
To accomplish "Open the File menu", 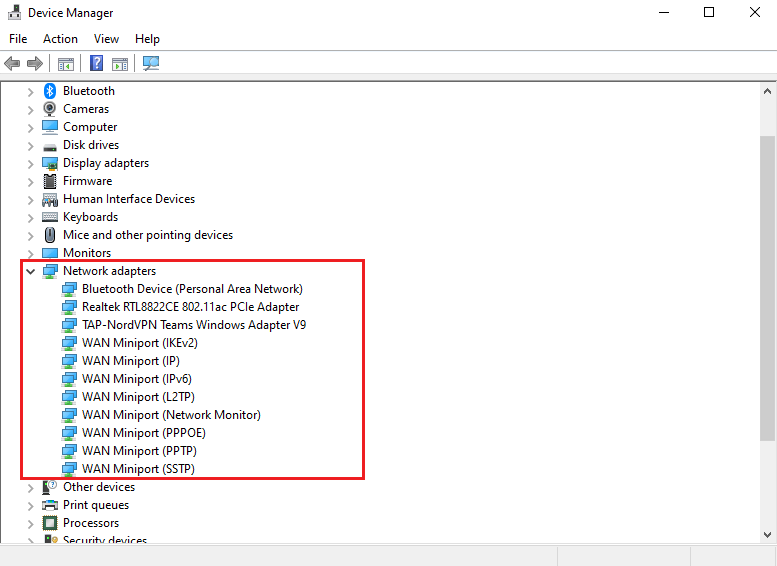I will pyautogui.click(x=18, y=39).
